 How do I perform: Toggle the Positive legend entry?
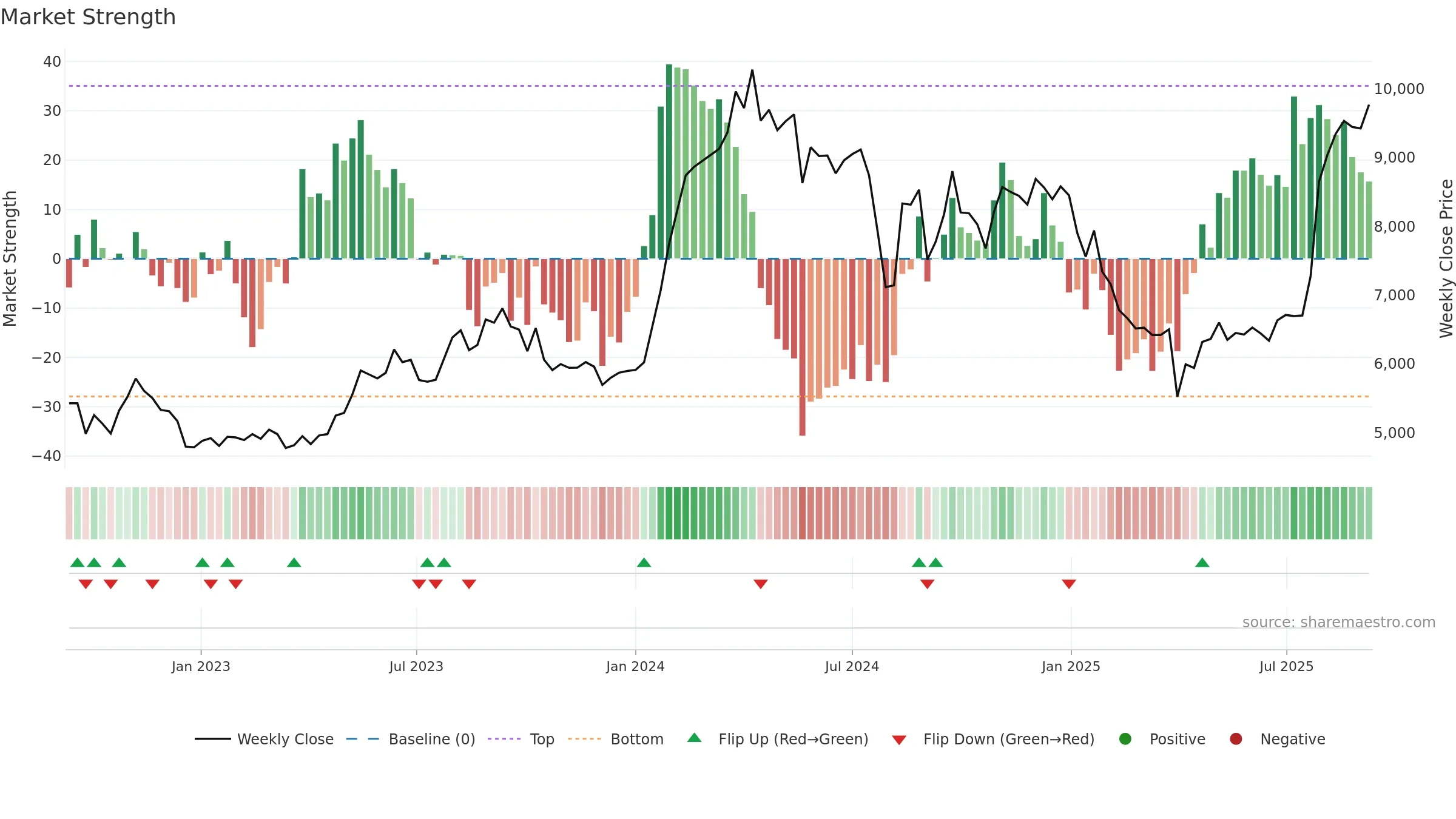1162,739
